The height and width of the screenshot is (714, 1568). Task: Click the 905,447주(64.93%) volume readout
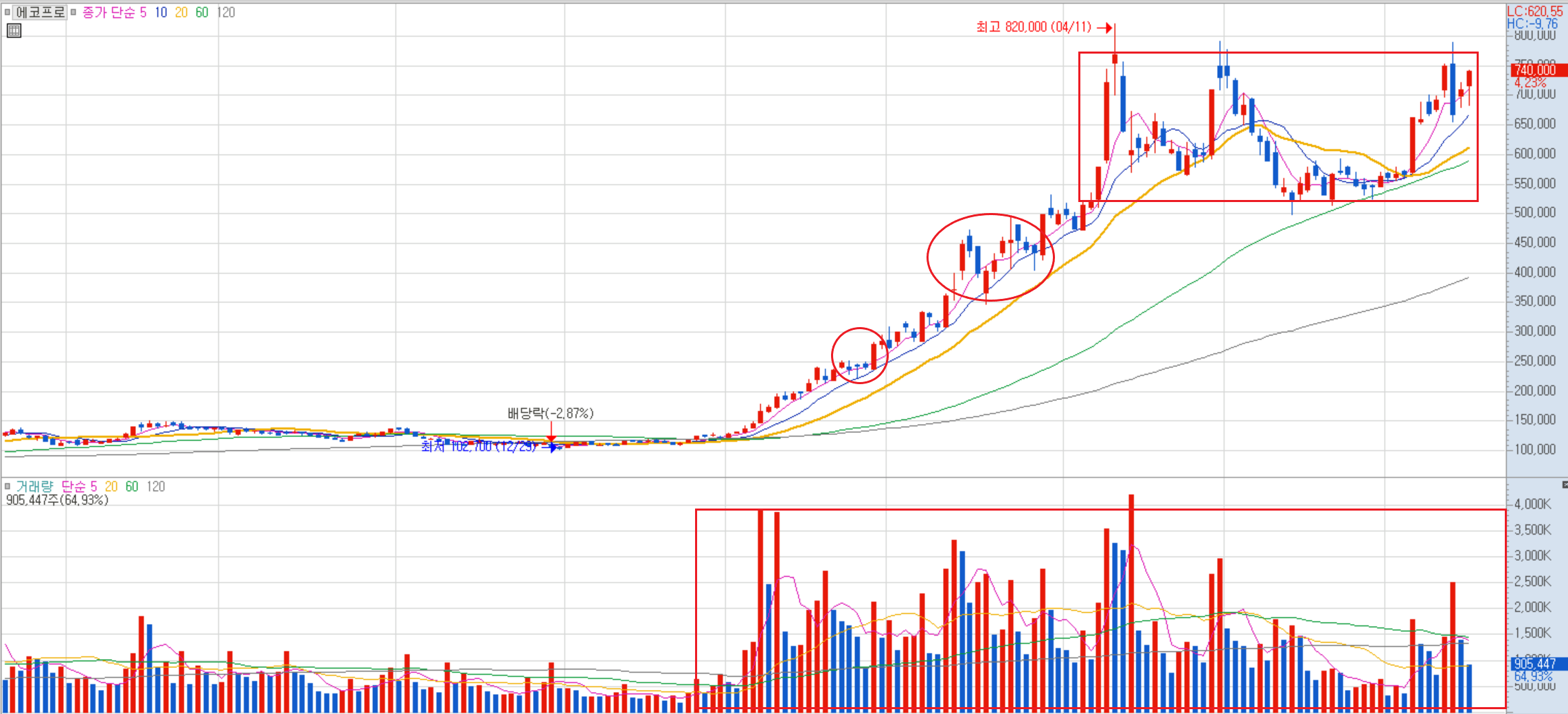57,500
